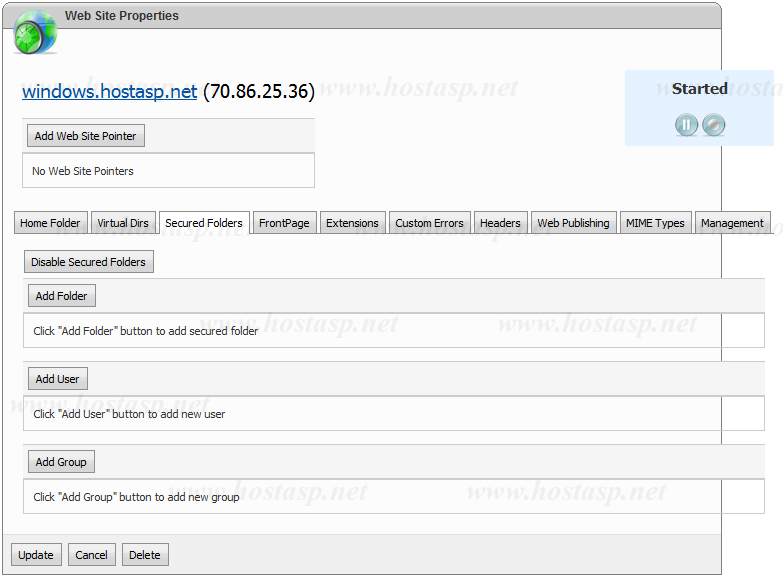Click the Add Group button
This screenshot has width=783, height=576.
click(61, 462)
